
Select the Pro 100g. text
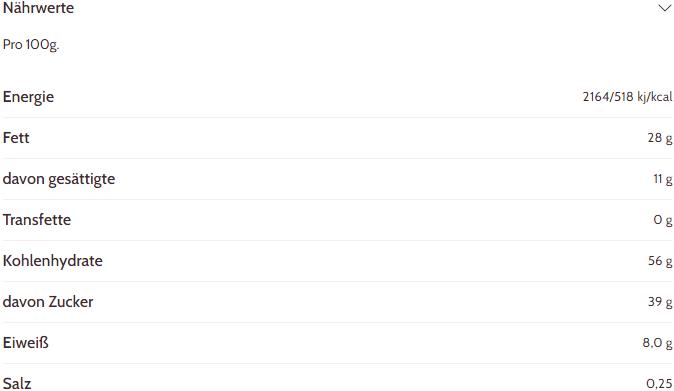31,45
